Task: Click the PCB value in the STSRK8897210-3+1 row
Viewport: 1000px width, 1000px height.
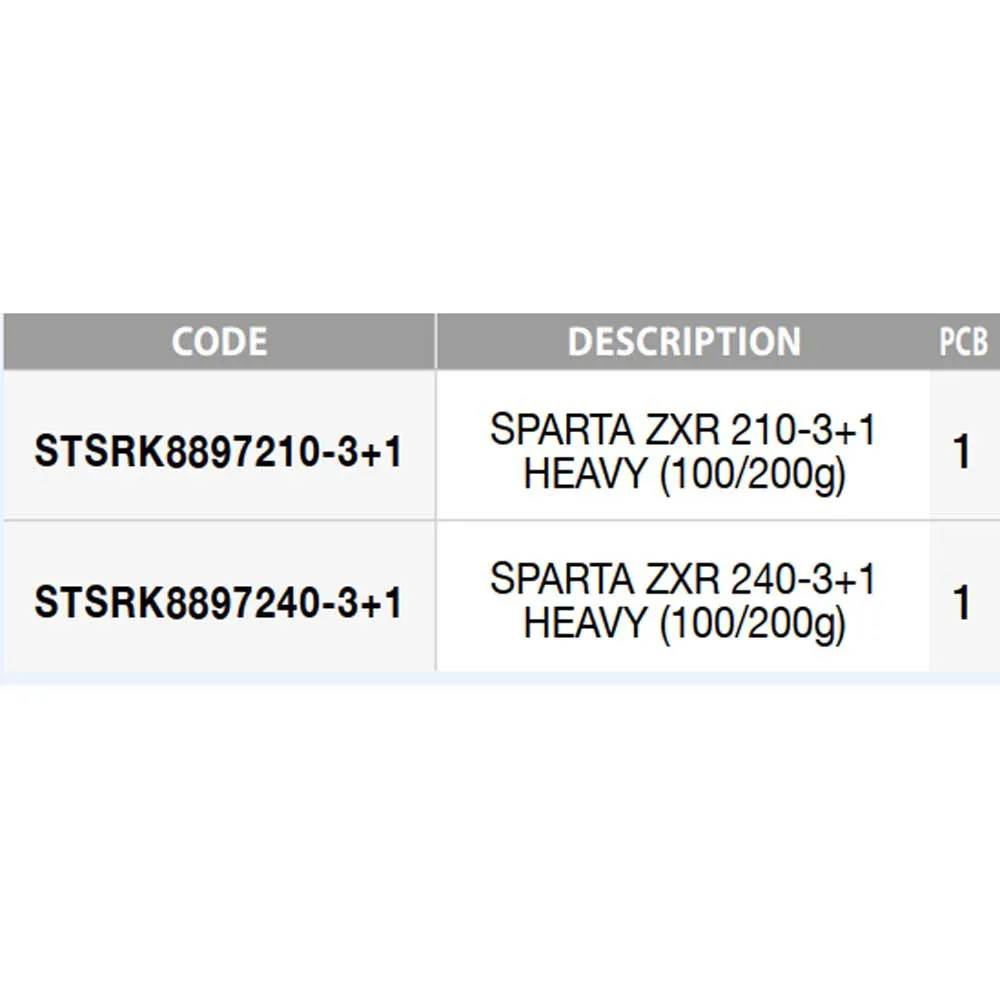Action: click(962, 452)
